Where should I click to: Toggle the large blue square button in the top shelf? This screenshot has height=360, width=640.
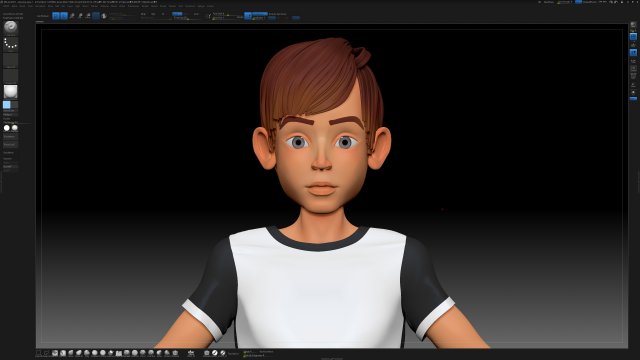tap(248, 16)
